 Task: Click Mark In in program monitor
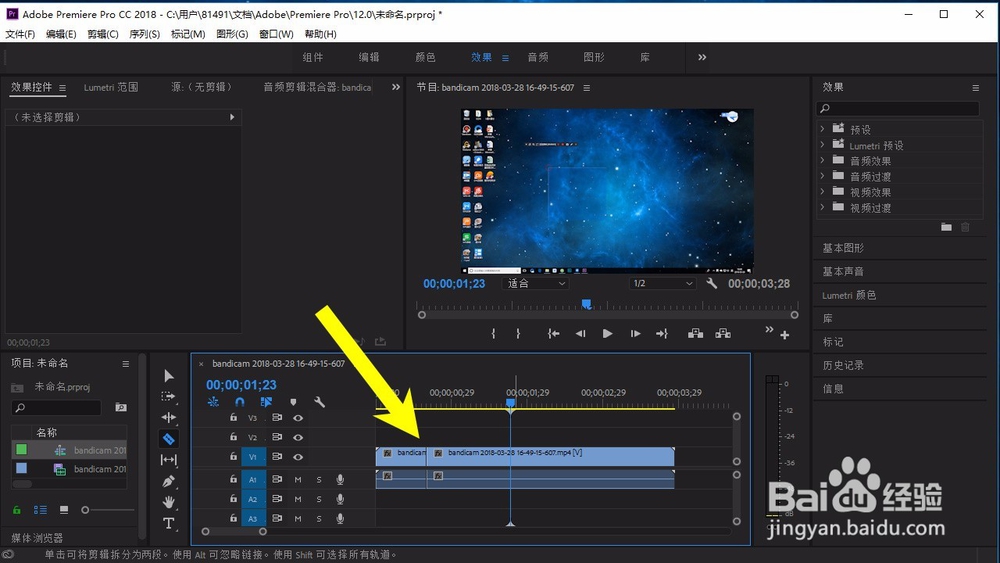(493, 333)
